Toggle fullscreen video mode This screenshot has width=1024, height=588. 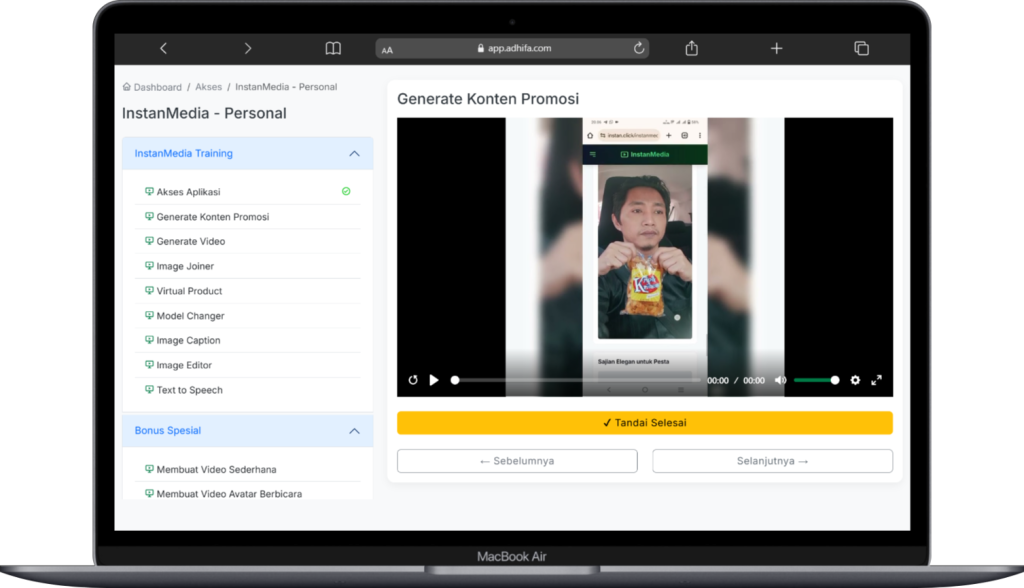[x=877, y=380]
